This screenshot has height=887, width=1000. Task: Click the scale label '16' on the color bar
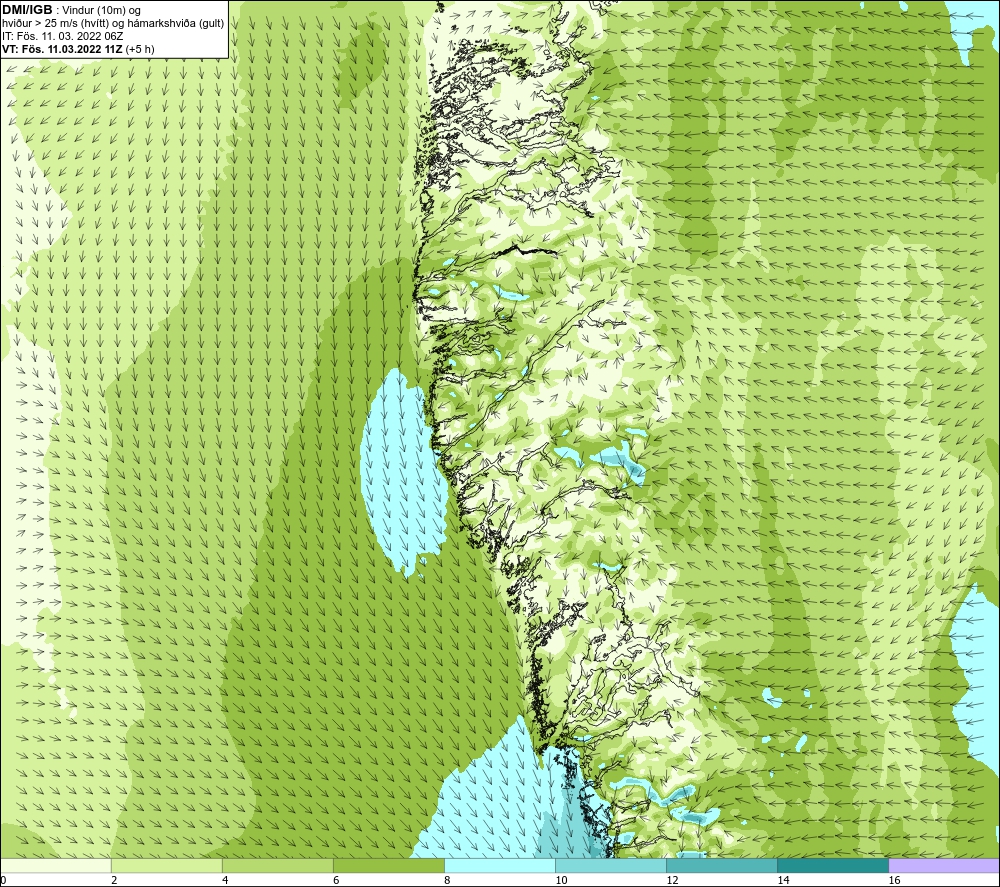(894, 880)
